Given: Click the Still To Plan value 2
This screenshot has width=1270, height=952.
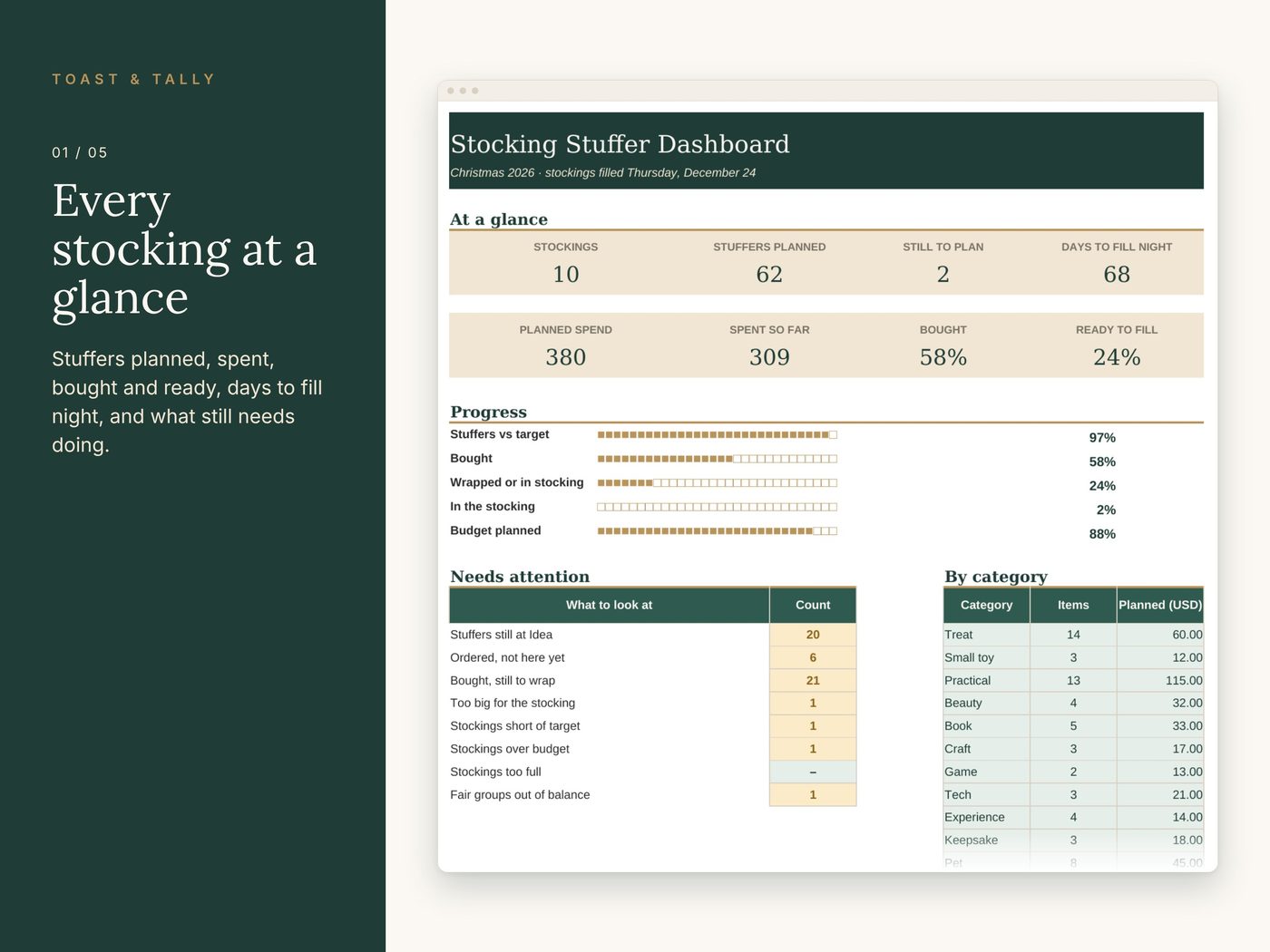Looking at the screenshot, I should click(943, 274).
